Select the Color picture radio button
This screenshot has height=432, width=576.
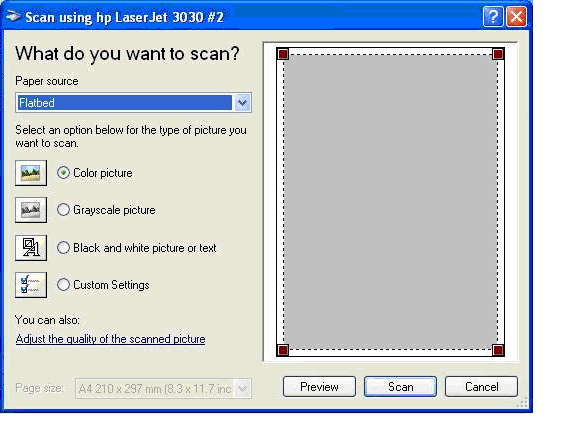(x=63, y=173)
